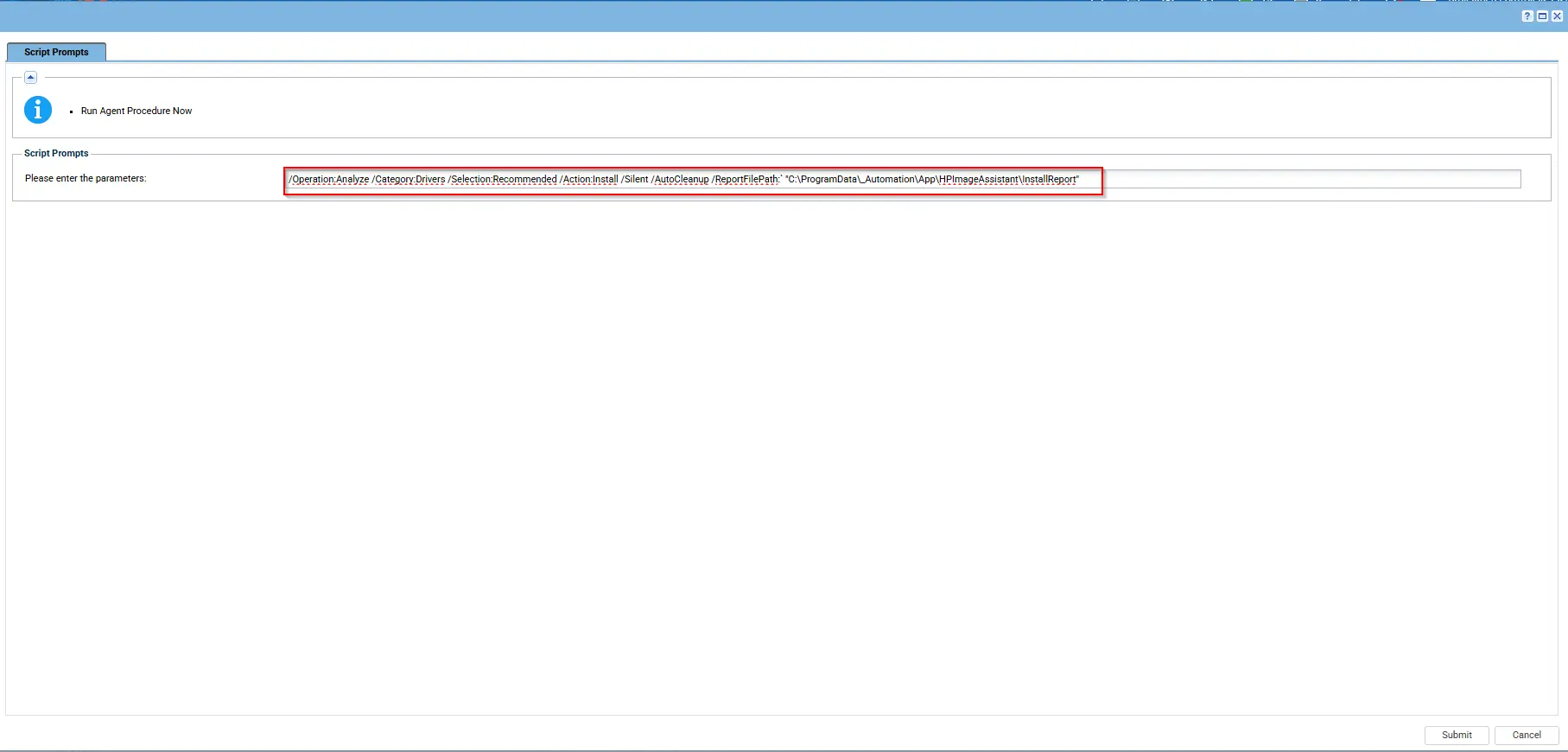Click the Run Agent Procedure Now text
The width and height of the screenshot is (1568, 752).
136,111
